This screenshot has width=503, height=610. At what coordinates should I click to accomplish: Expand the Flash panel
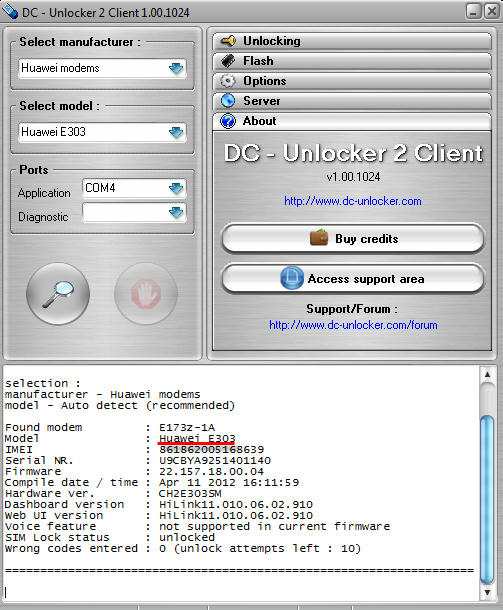coord(352,61)
